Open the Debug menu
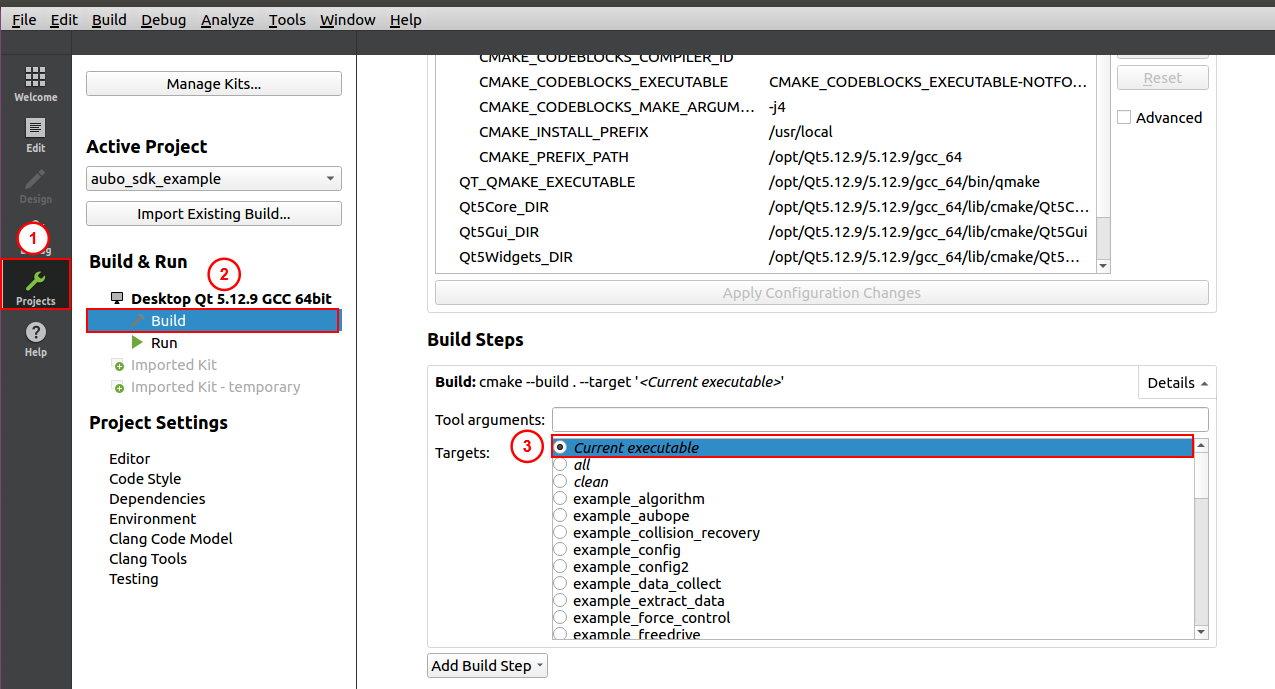 [164, 20]
